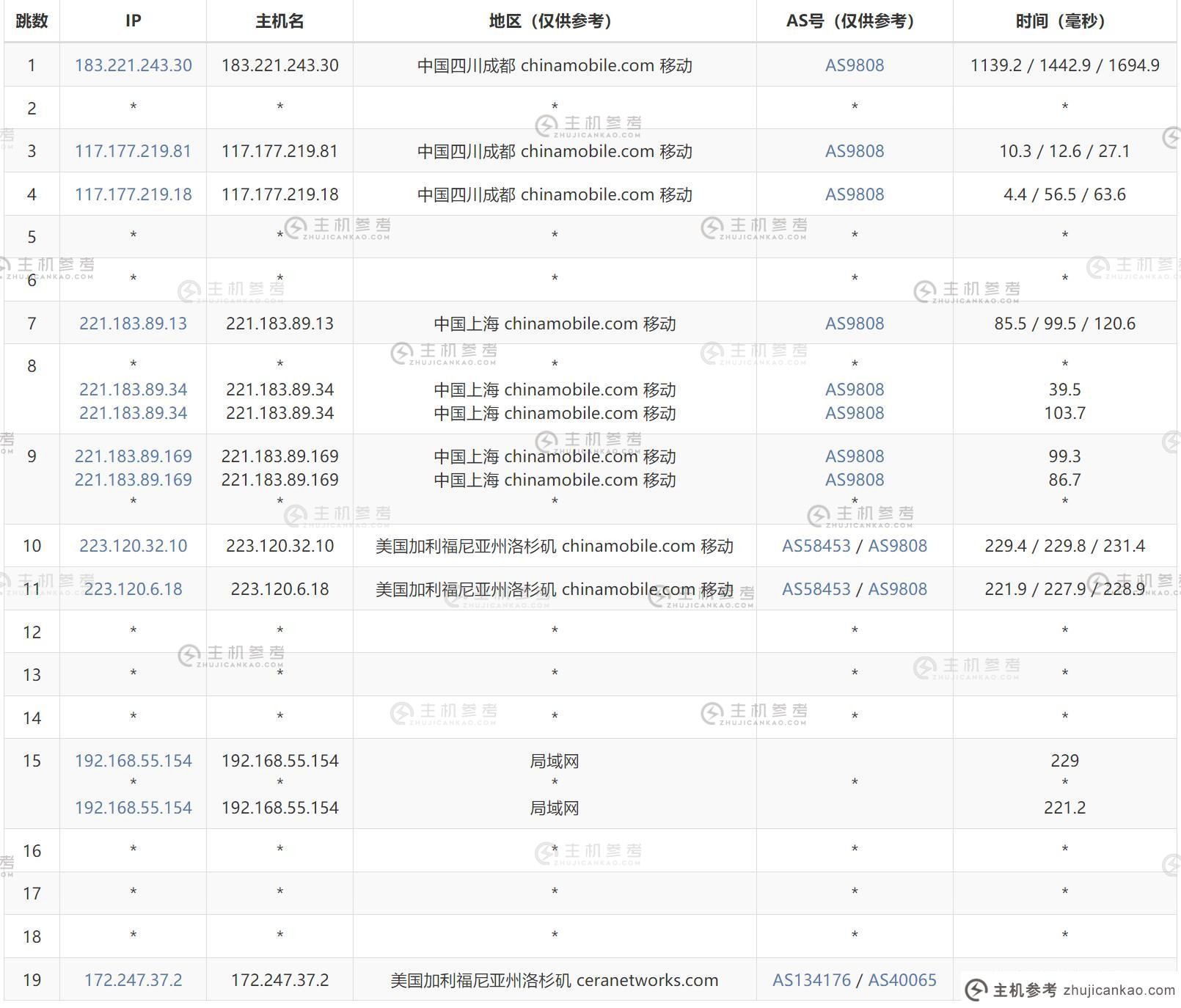Select the time value 10.3 / 12.6 / 27.1
Screen dimensions: 1181x1008
click(1064, 151)
